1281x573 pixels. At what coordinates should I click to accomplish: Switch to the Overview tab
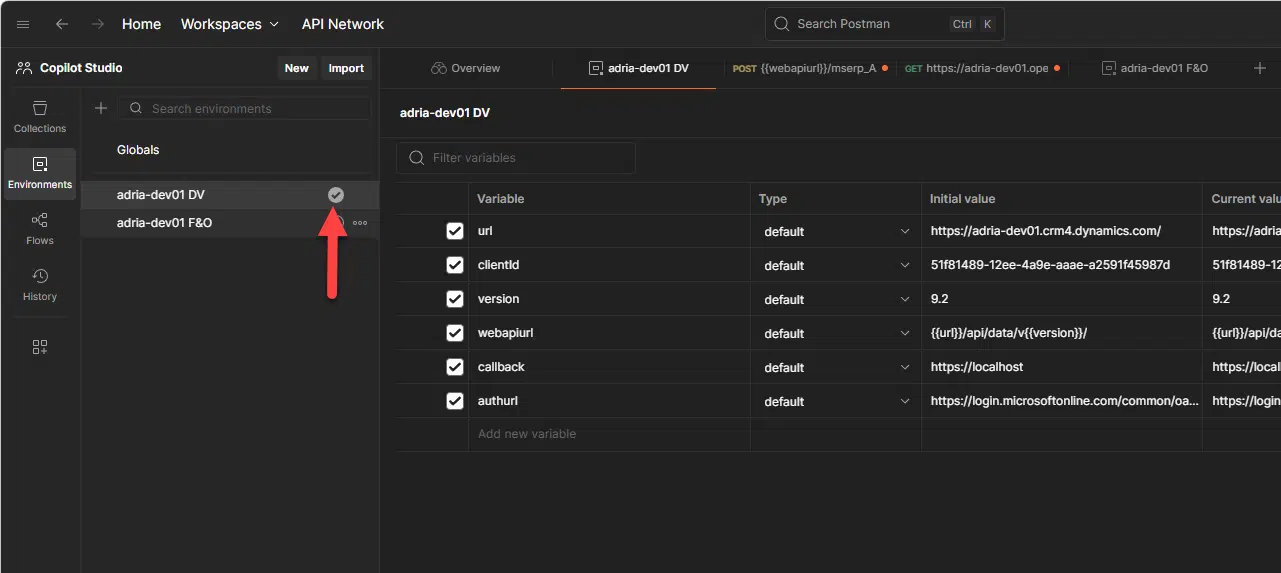[466, 68]
